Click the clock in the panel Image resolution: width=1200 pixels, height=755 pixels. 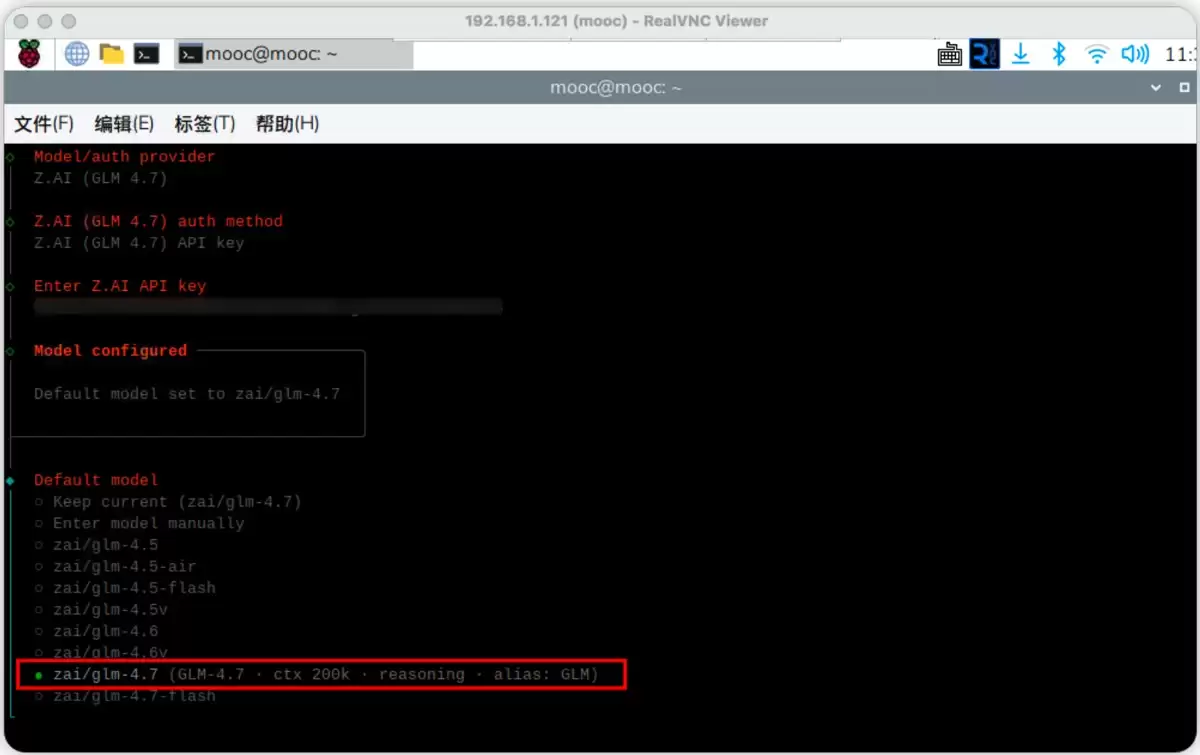(x=1180, y=55)
